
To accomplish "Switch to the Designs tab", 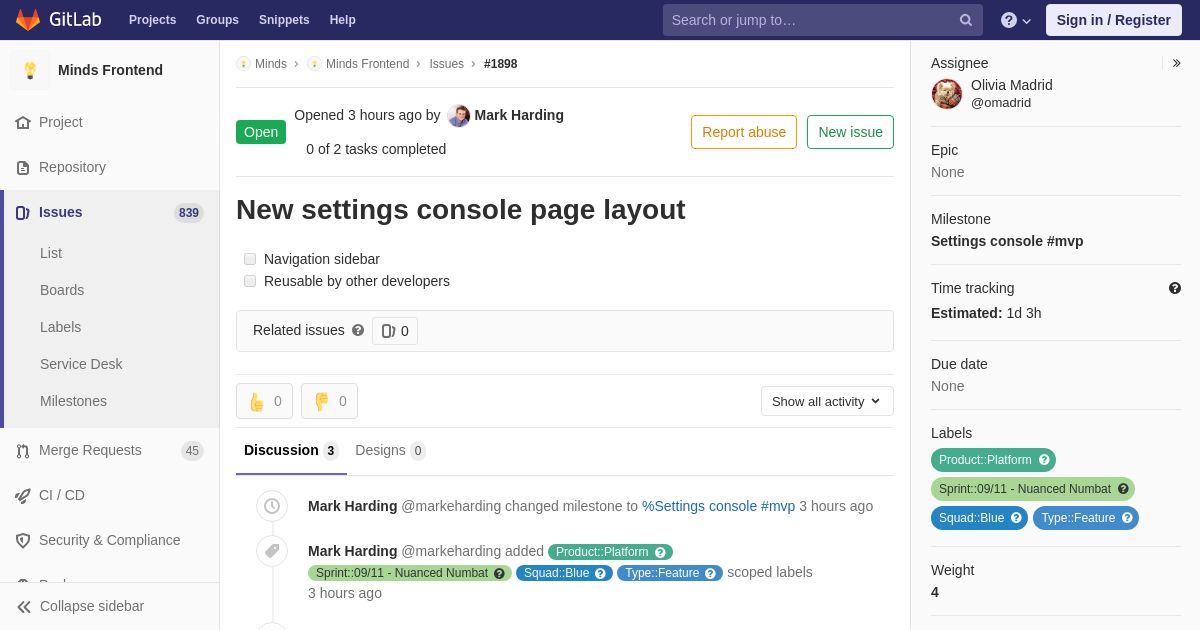I will tap(389, 450).
